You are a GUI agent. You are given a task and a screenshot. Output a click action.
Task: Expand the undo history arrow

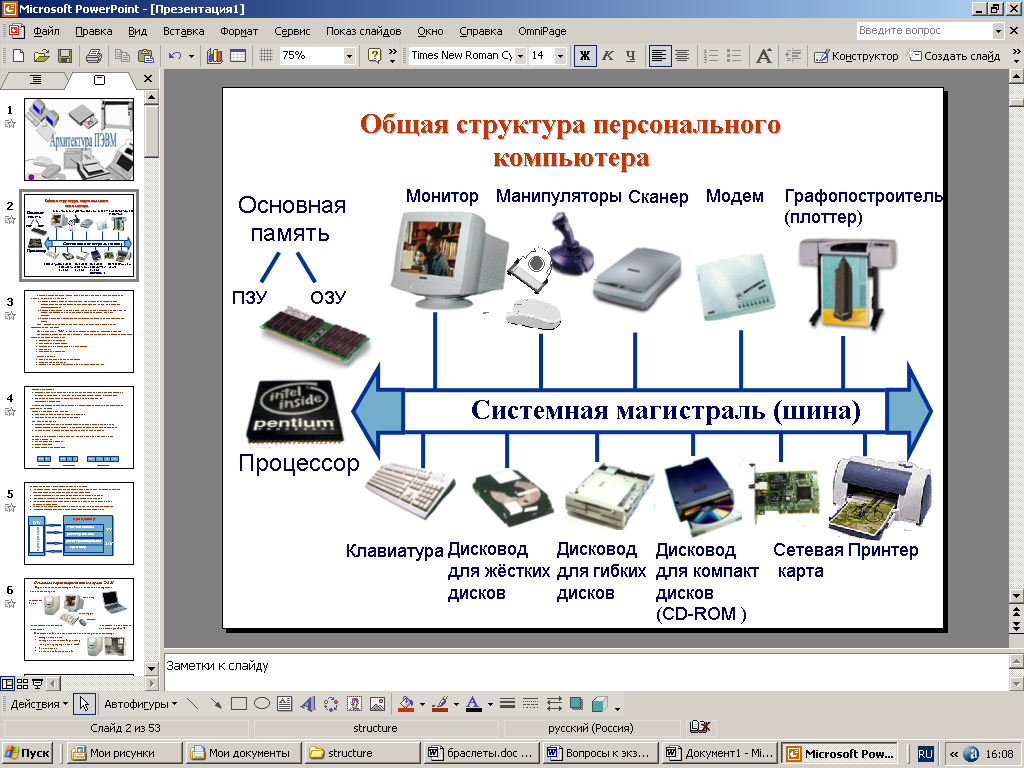click(x=191, y=56)
